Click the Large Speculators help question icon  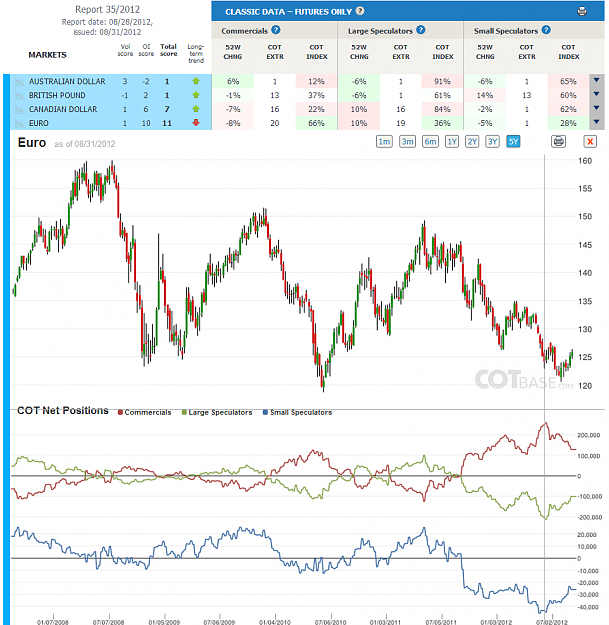click(420, 30)
